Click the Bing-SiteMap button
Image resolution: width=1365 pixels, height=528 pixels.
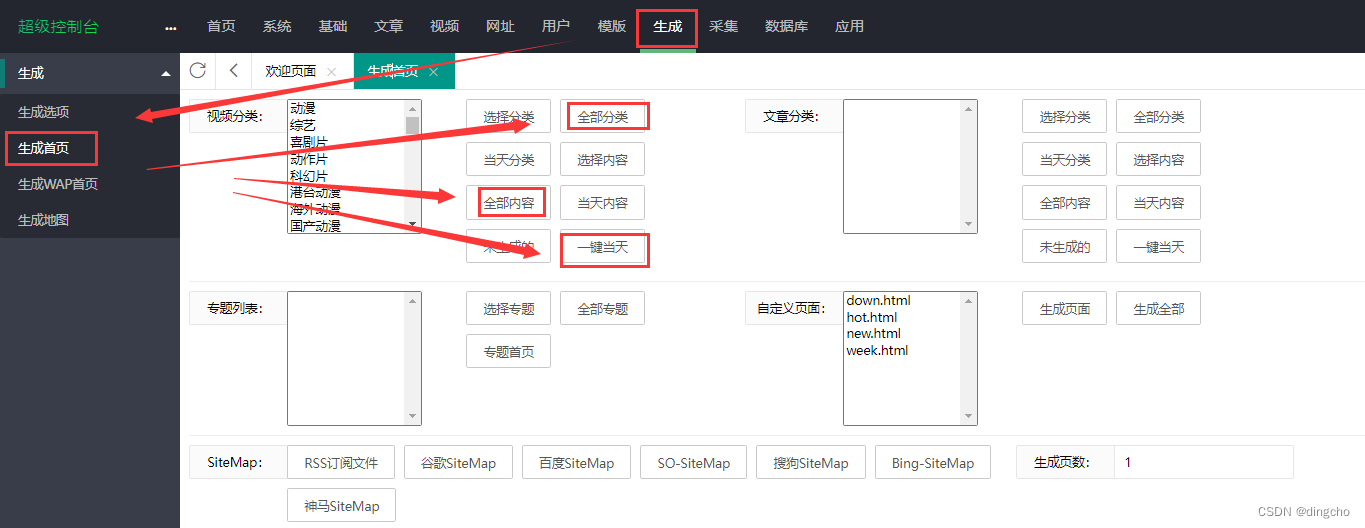[932, 462]
